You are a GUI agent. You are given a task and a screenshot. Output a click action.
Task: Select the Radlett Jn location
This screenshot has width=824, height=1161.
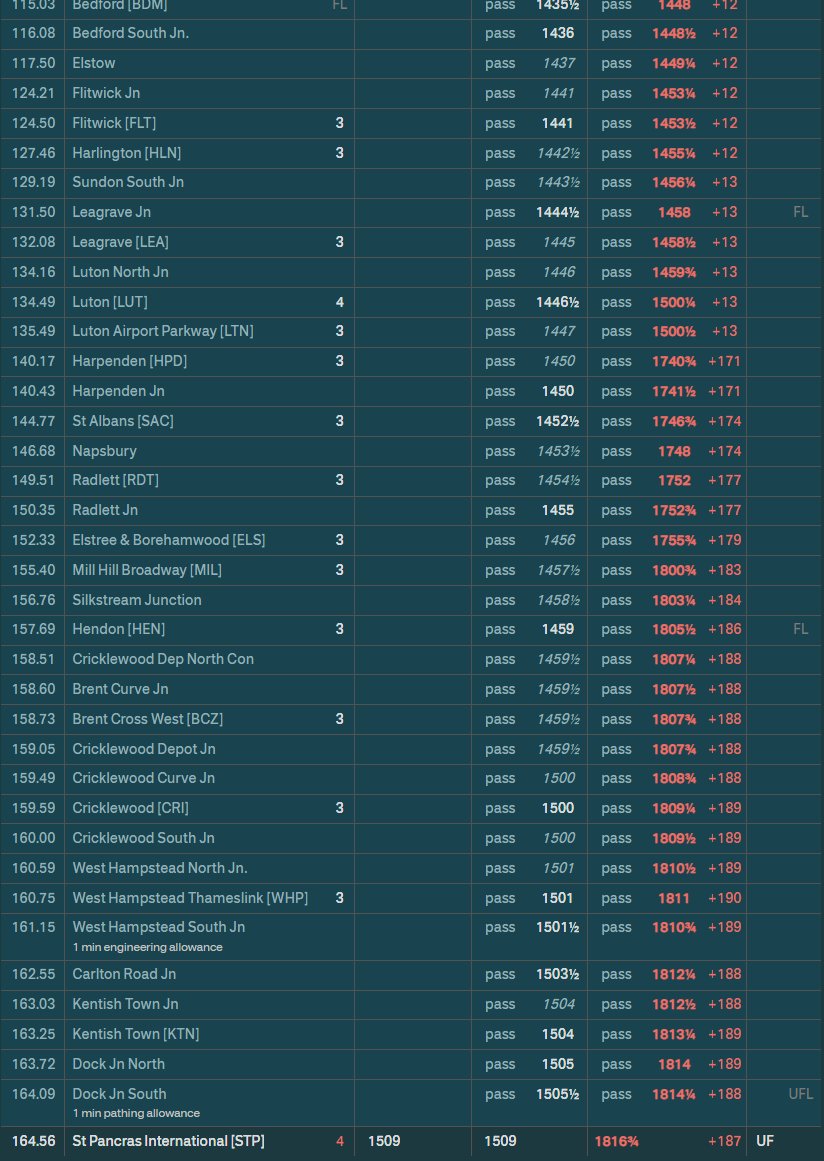pyautogui.click(x=105, y=510)
